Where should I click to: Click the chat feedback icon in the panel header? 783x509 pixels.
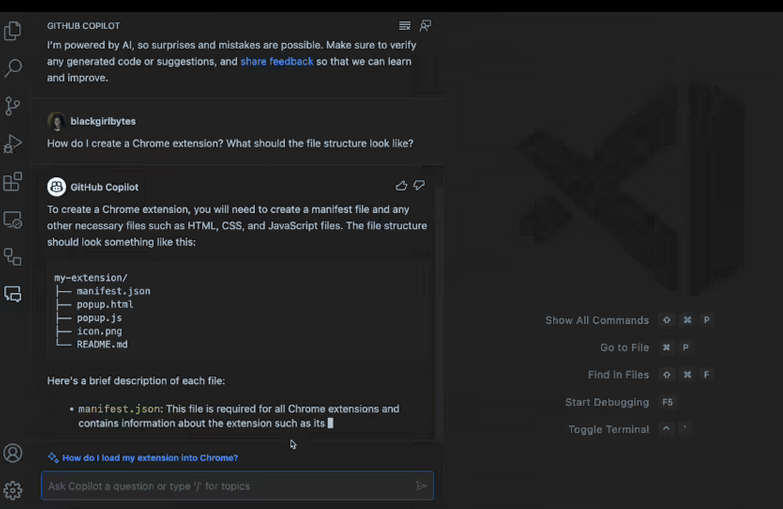tap(426, 26)
